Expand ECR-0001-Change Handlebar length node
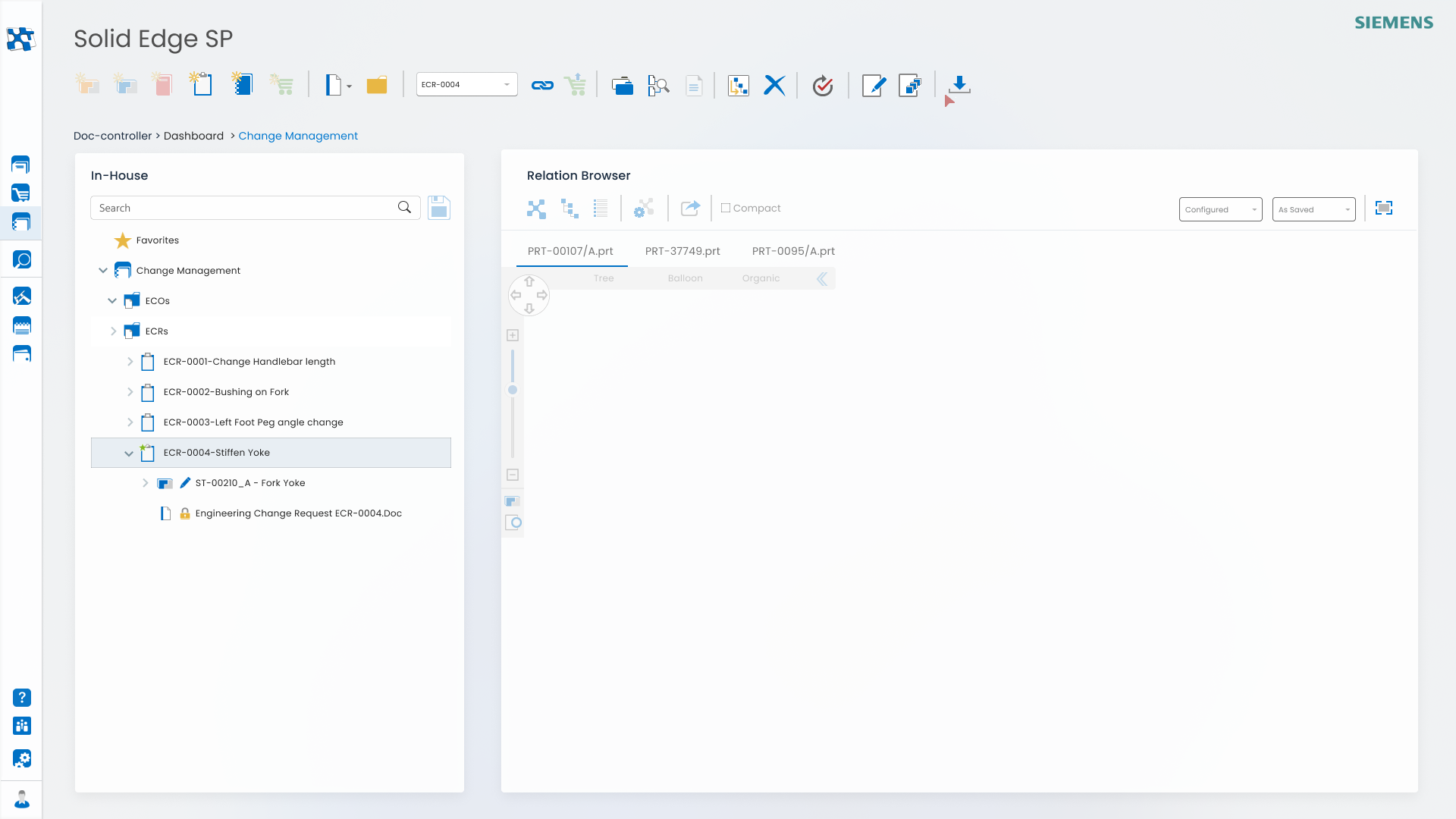 click(x=130, y=361)
